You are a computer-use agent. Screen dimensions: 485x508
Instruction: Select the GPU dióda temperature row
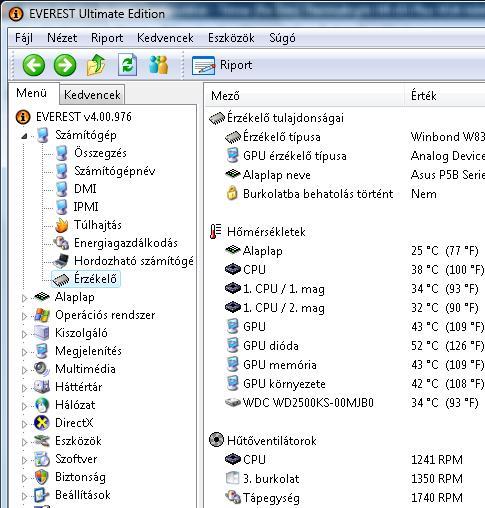tap(354, 346)
